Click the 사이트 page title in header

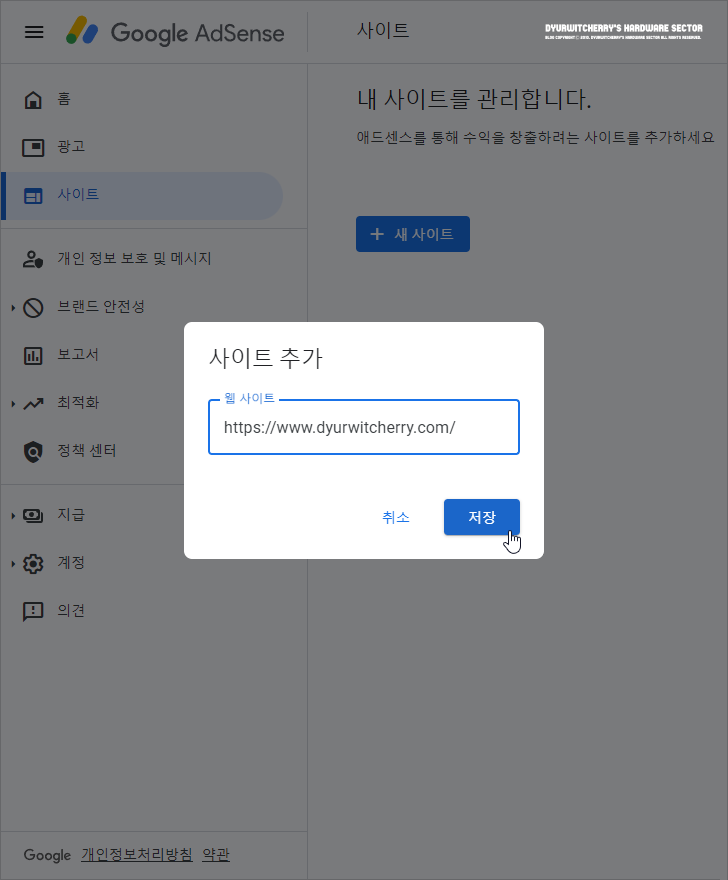[383, 30]
